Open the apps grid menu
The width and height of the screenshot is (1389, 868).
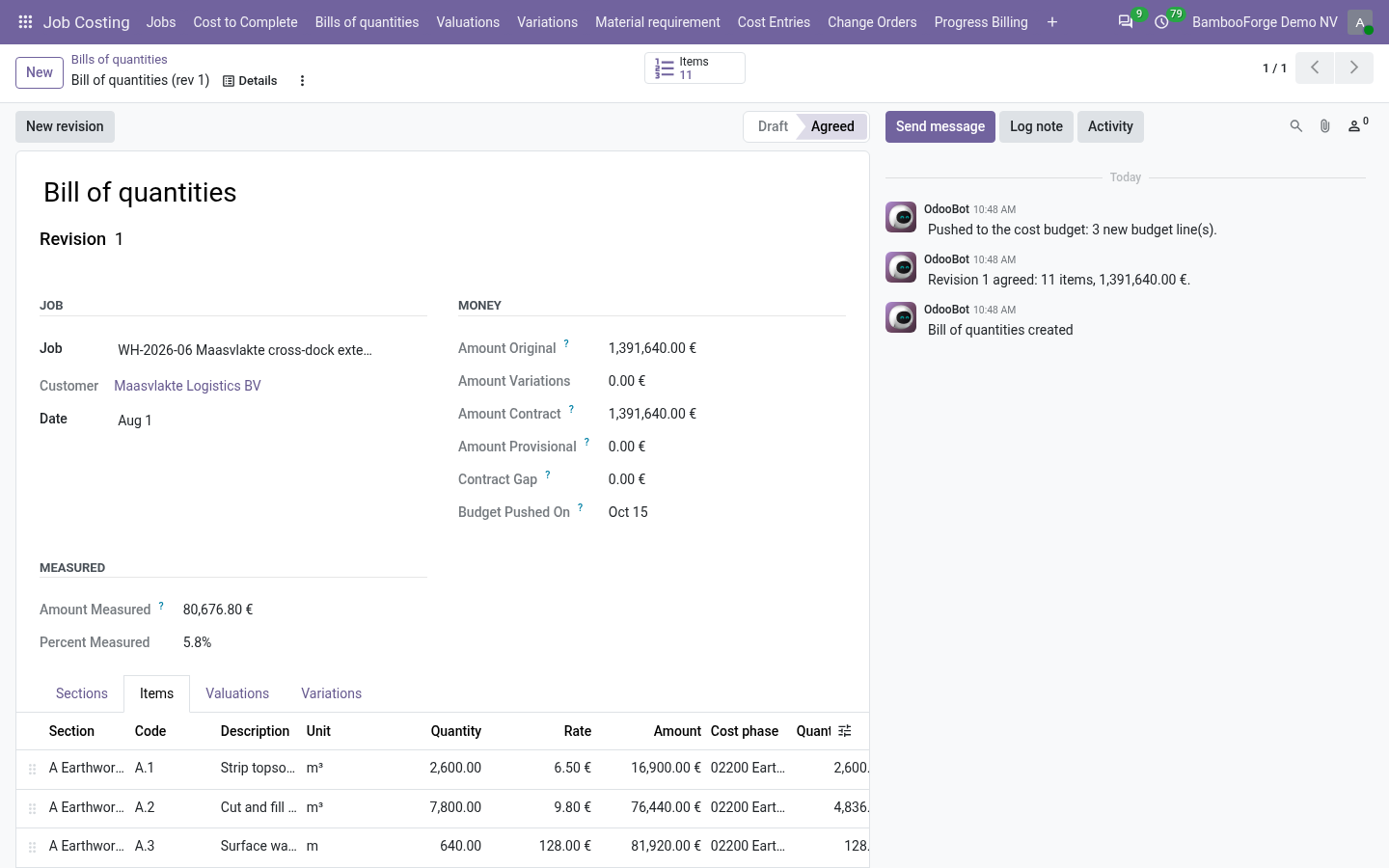pyautogui.click(x=25, y=22)
